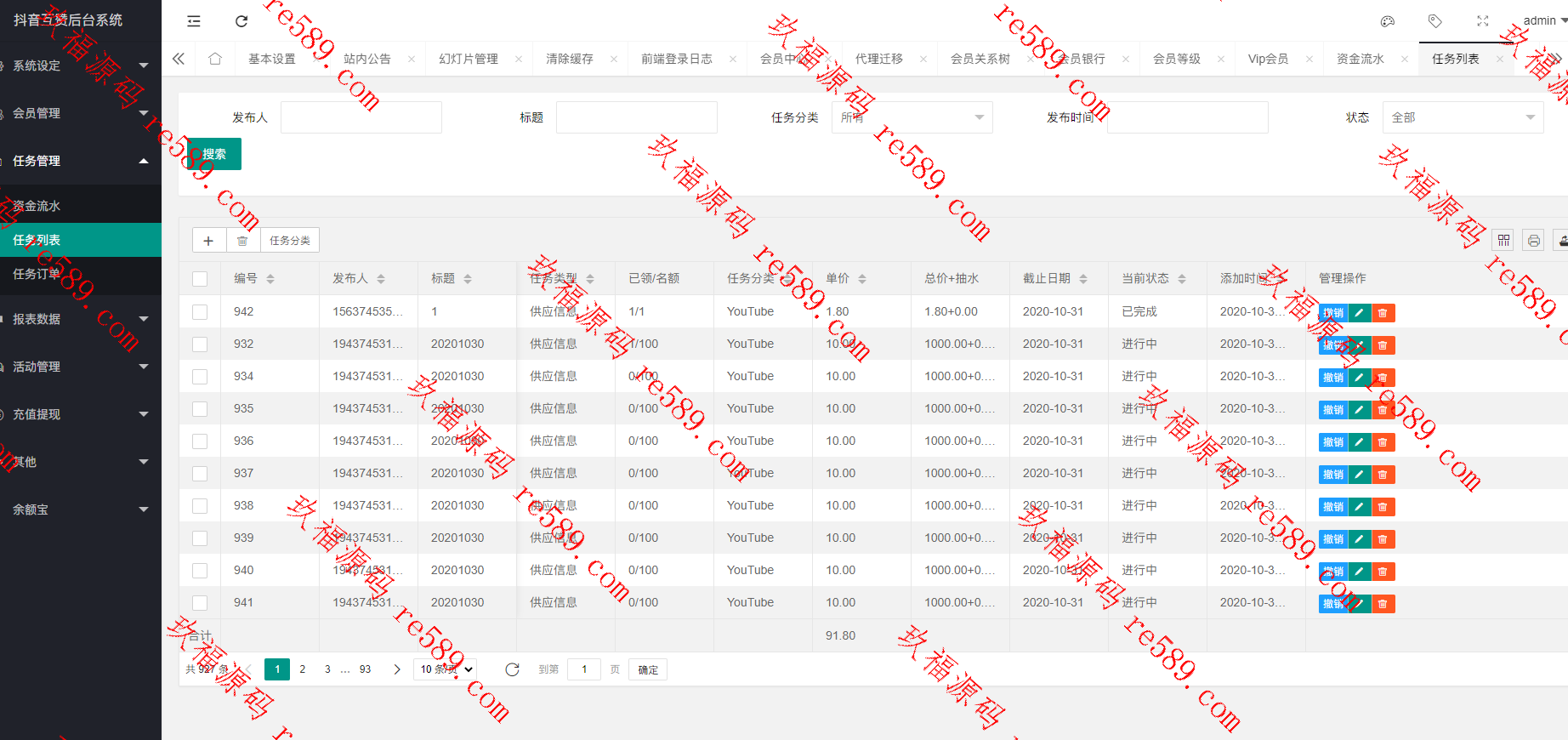Delete task 941 with trash icon
The image size is (1568, 740).
pos(1383,604)
